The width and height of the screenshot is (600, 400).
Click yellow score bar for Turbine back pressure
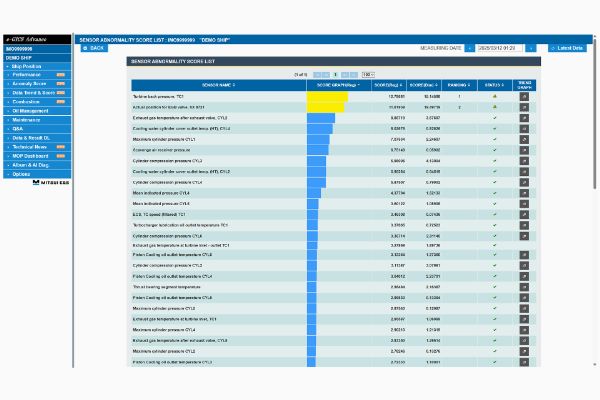[327, 97]
